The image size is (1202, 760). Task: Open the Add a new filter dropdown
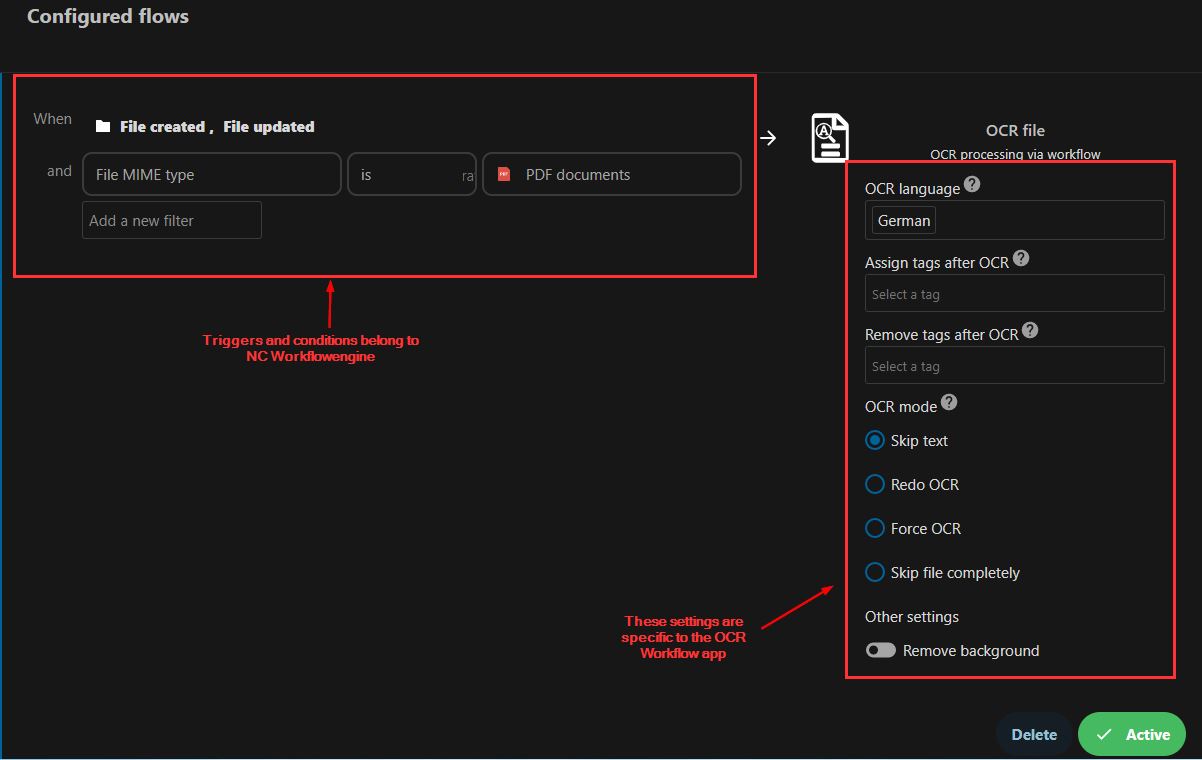(x=172, y=220)
